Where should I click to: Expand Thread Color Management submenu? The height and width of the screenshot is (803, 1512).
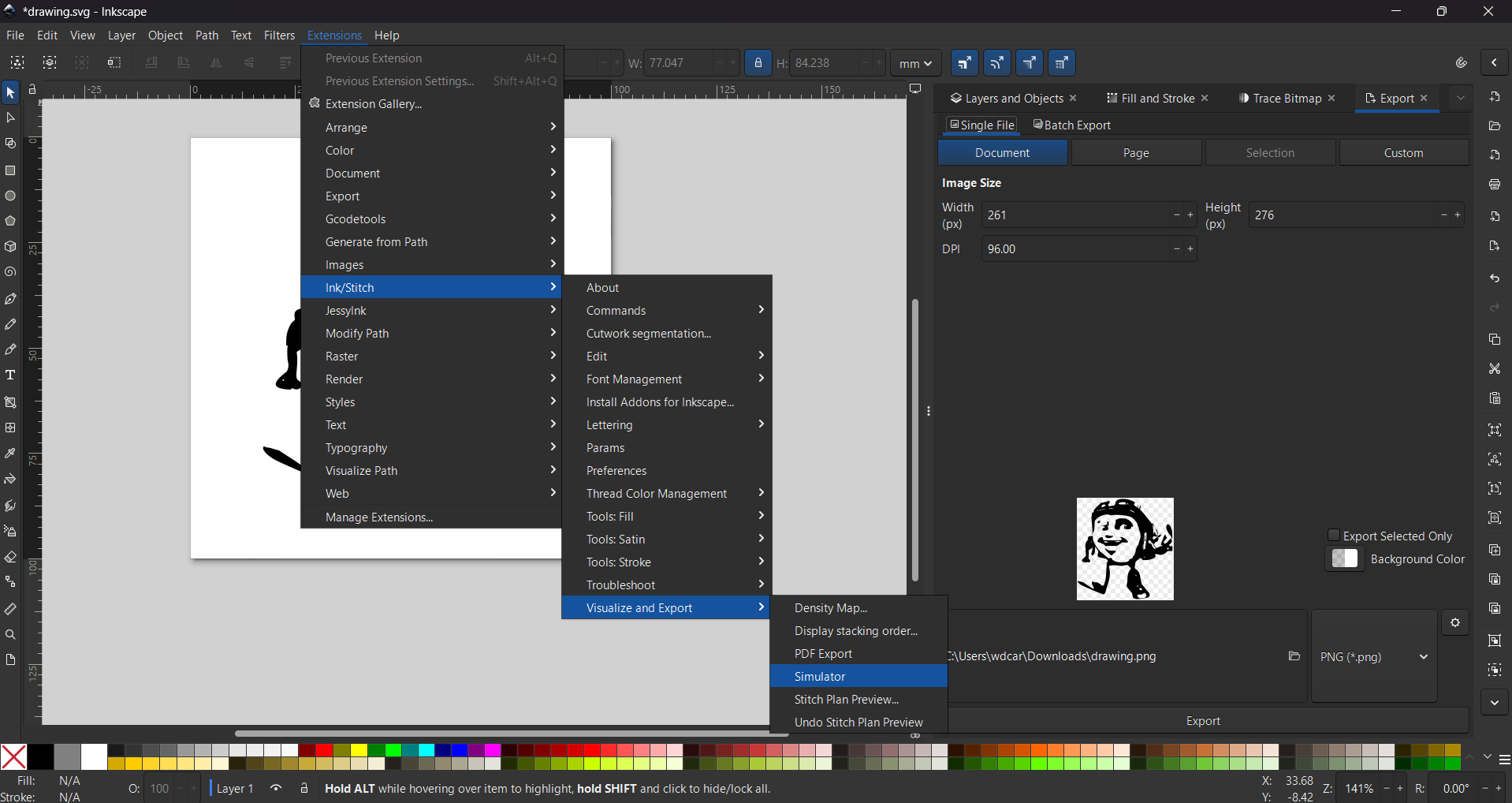coord(667,493)
